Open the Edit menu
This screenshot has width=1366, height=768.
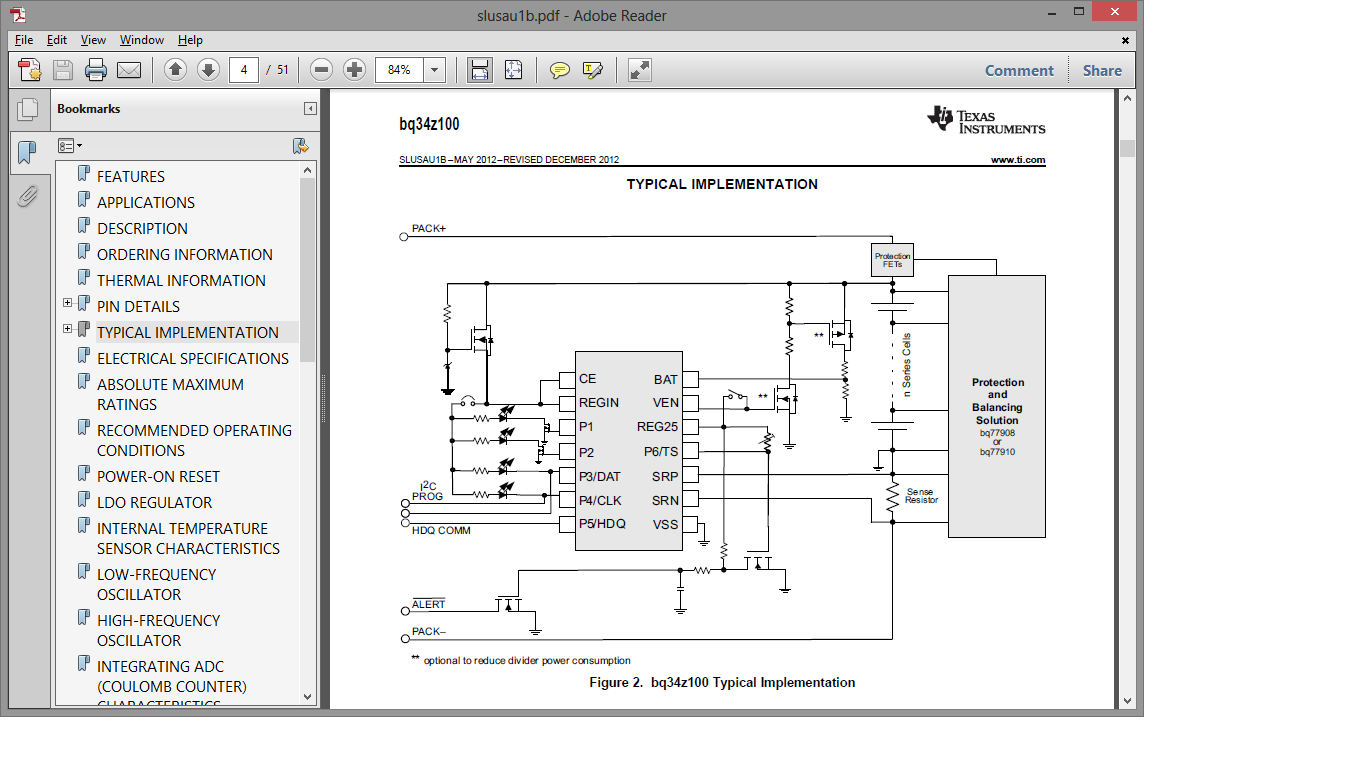57,40
